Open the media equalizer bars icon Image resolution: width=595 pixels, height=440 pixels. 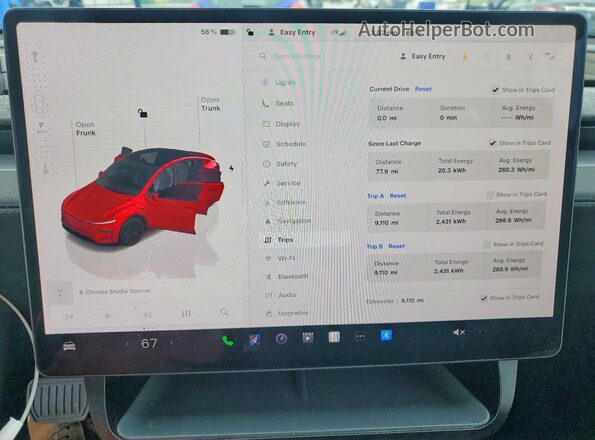186,314
